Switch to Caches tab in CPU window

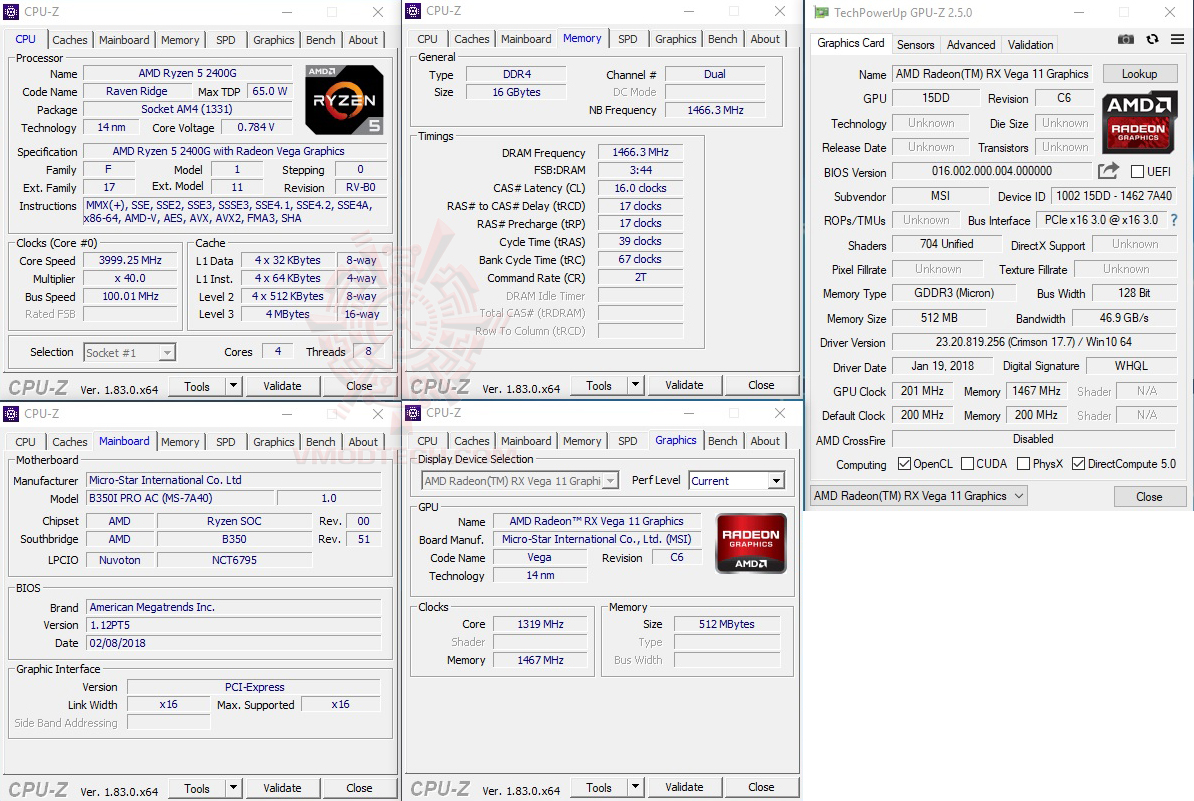click(69, 40)
